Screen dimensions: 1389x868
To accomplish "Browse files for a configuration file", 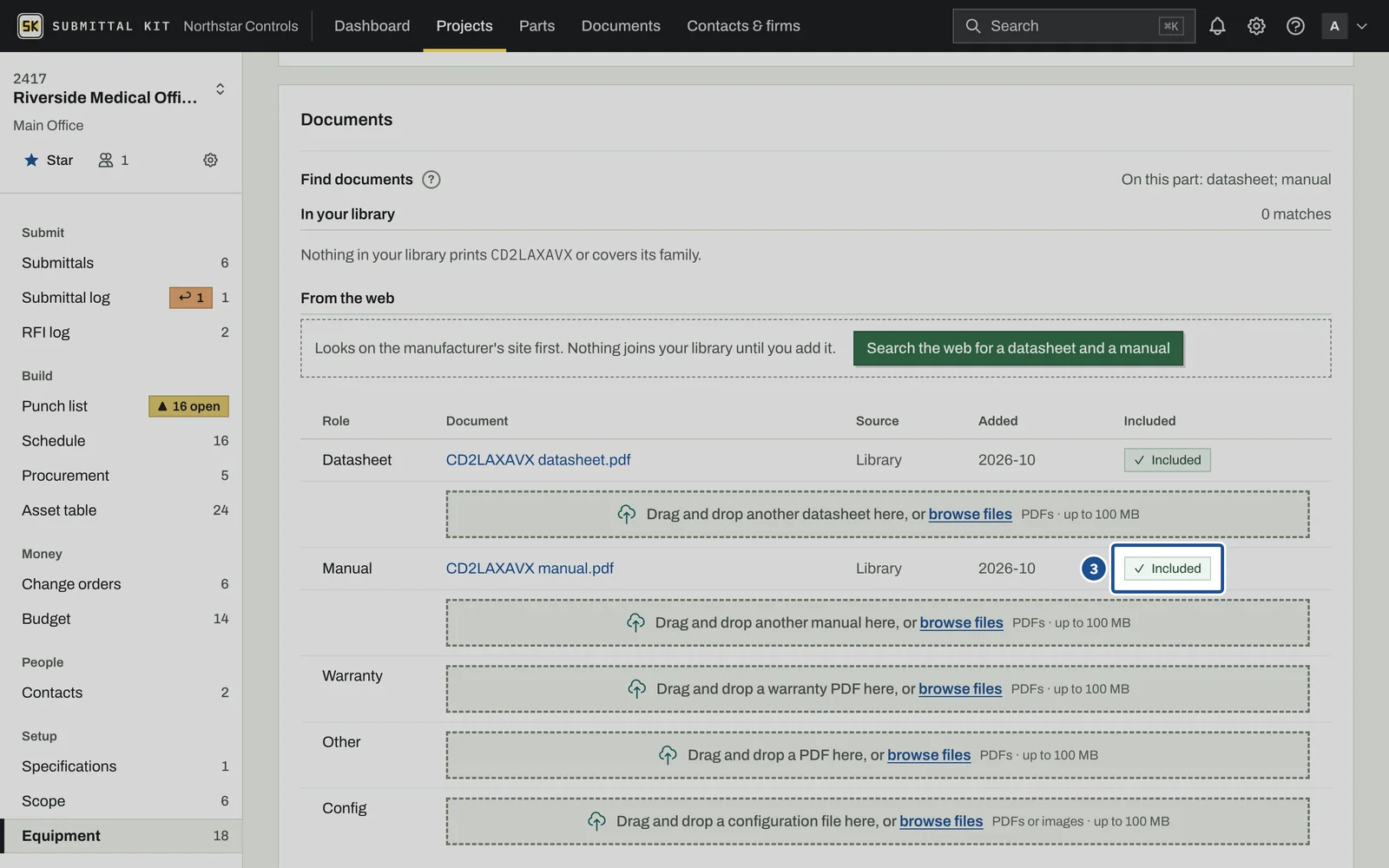I will point(941,820).
